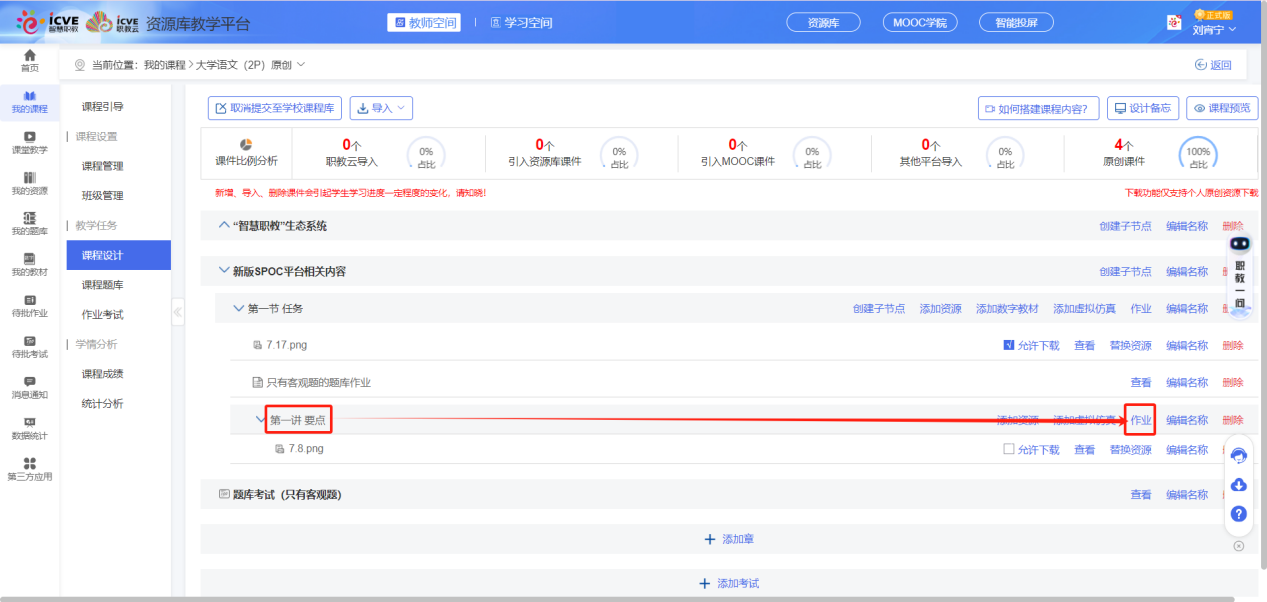This screenshot has height=602, width=1267.
Task: Click the 添加章 row
Action: click(729, 539)
